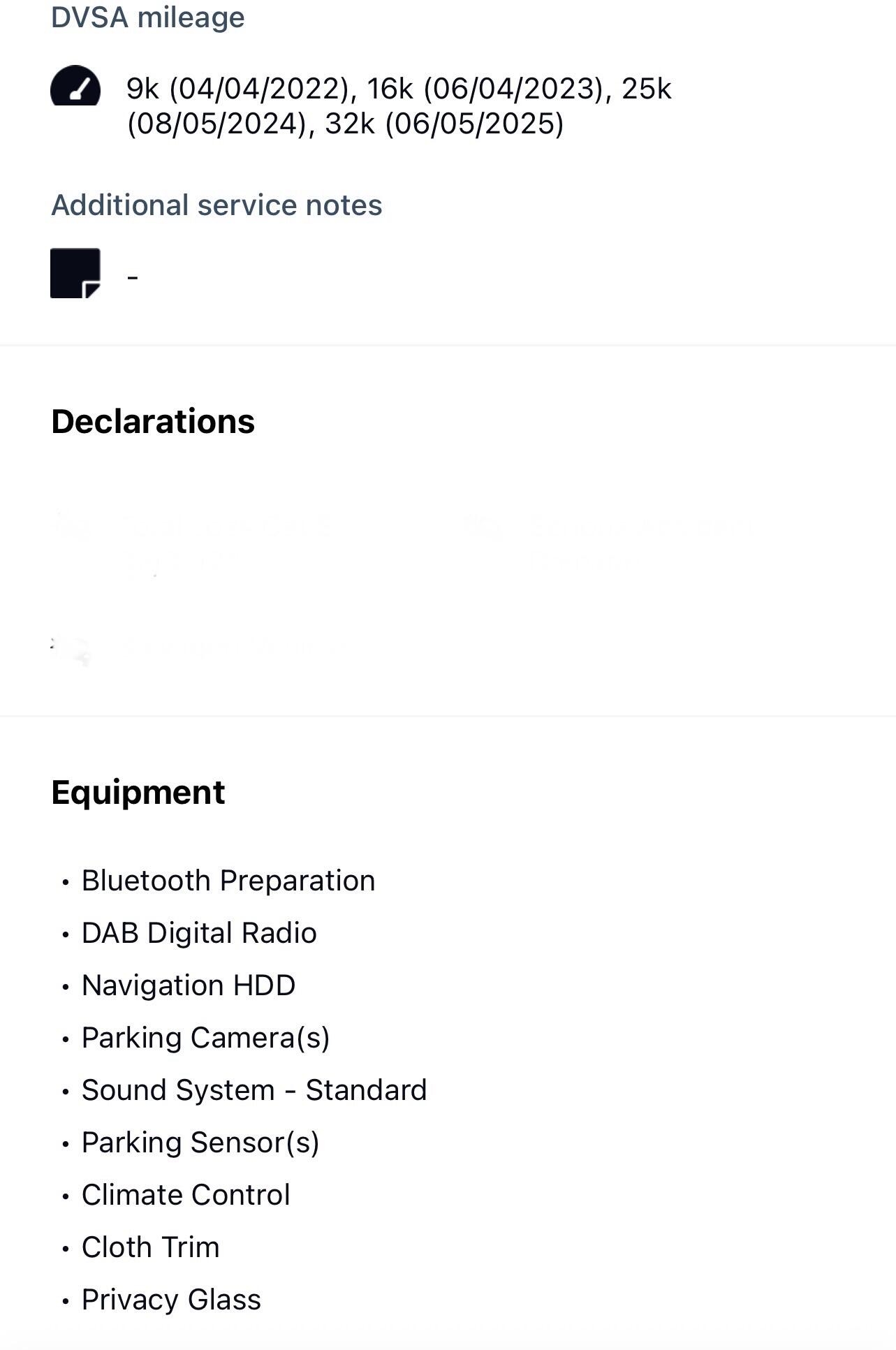Click the DVSA mileage label

tap(148, 17)
